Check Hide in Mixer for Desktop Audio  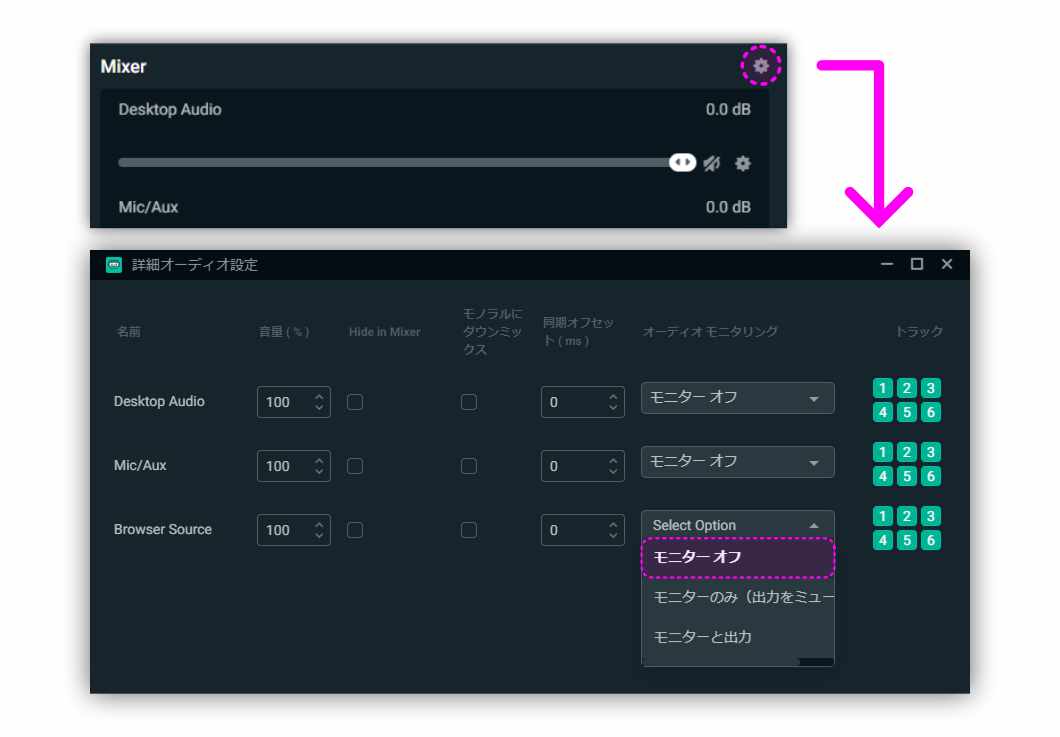click(355, 402)
